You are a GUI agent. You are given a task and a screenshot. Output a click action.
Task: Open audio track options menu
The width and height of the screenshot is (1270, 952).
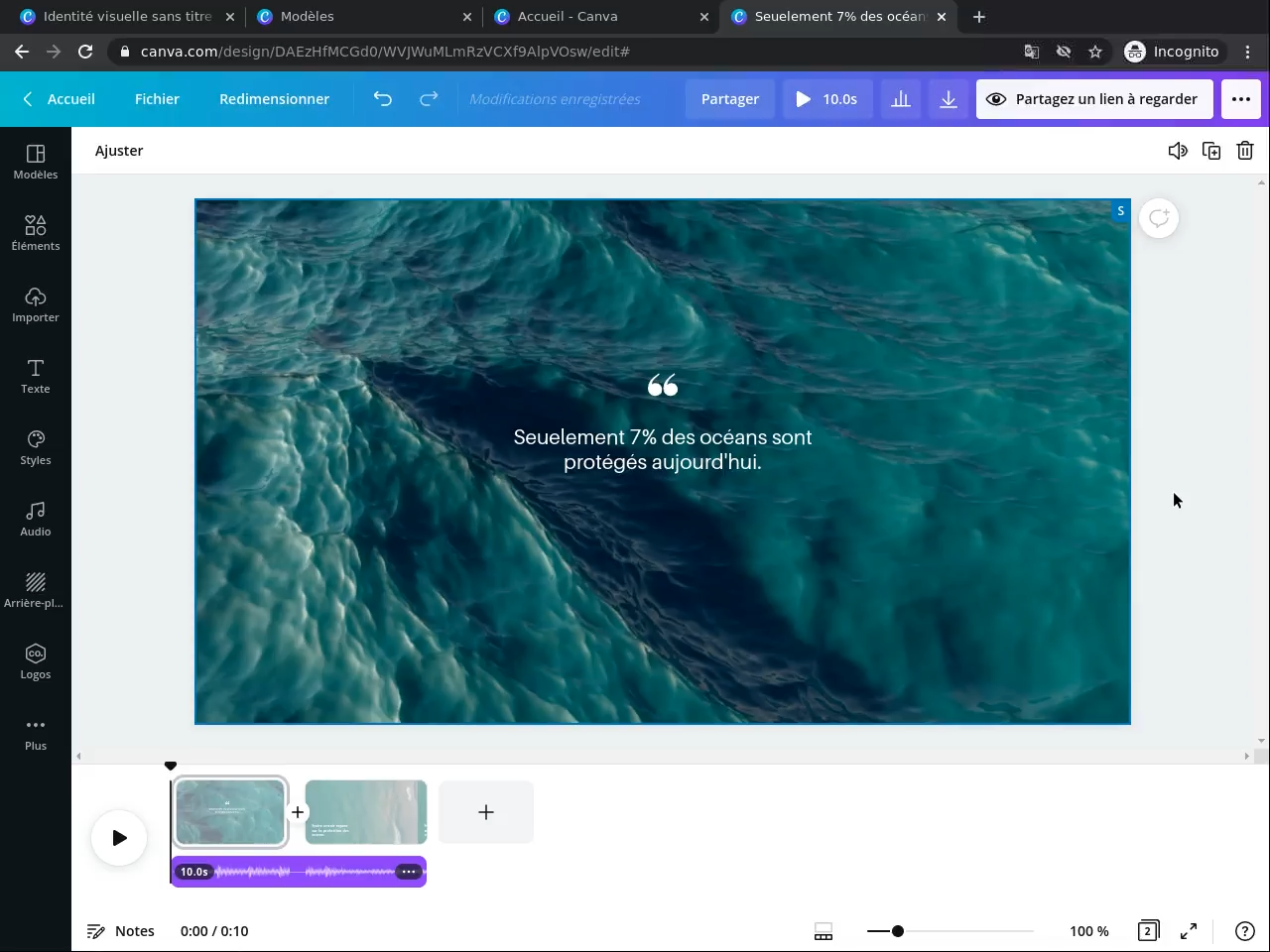coord(408,872)
